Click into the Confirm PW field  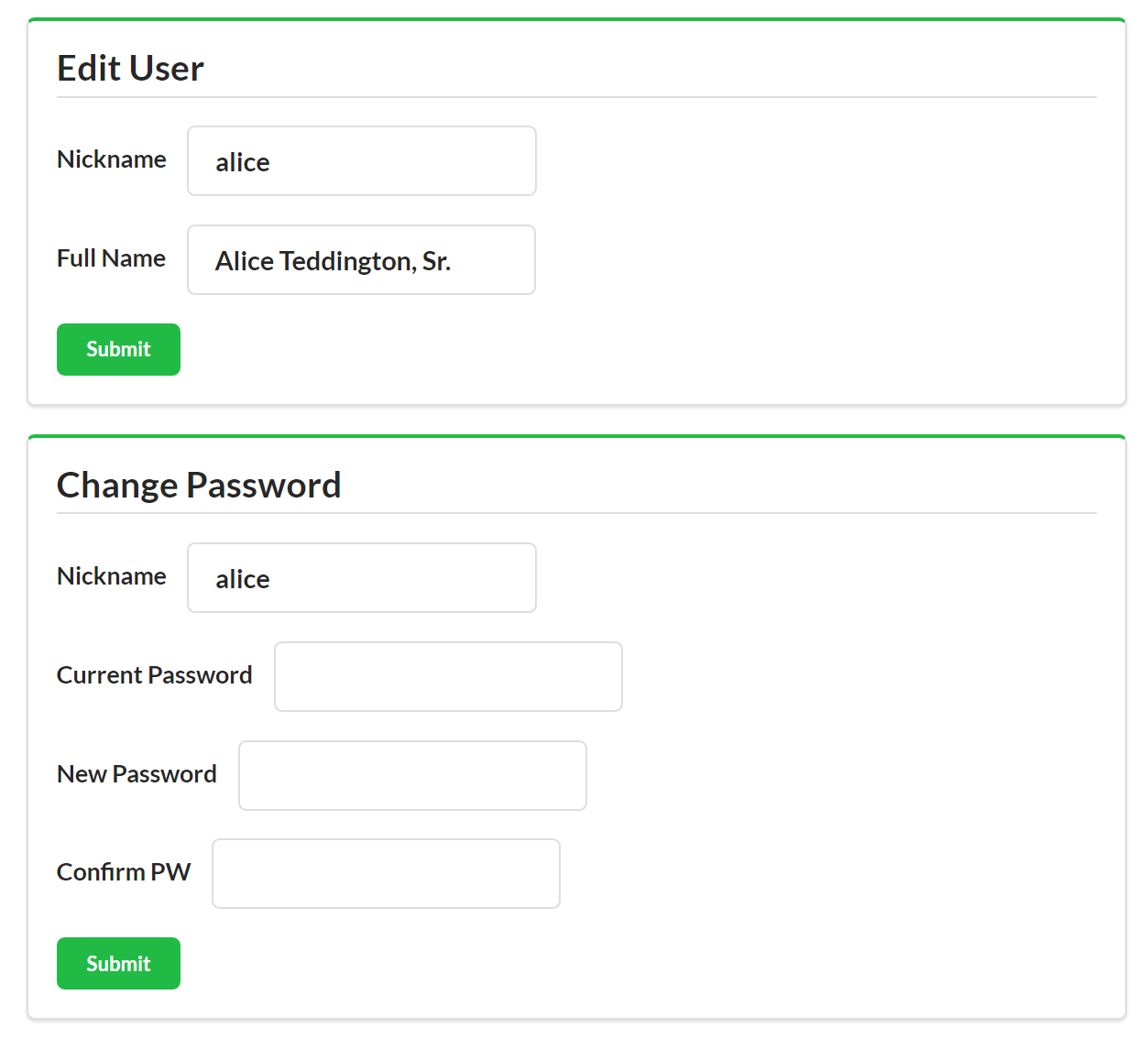pos(386,874)
